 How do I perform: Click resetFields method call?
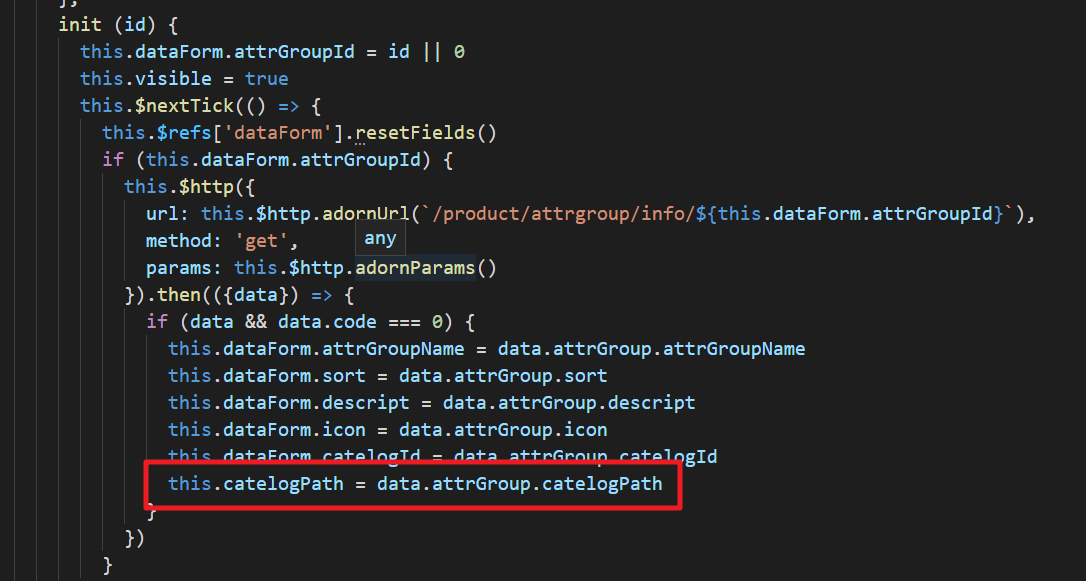click(x=417, y=133)
